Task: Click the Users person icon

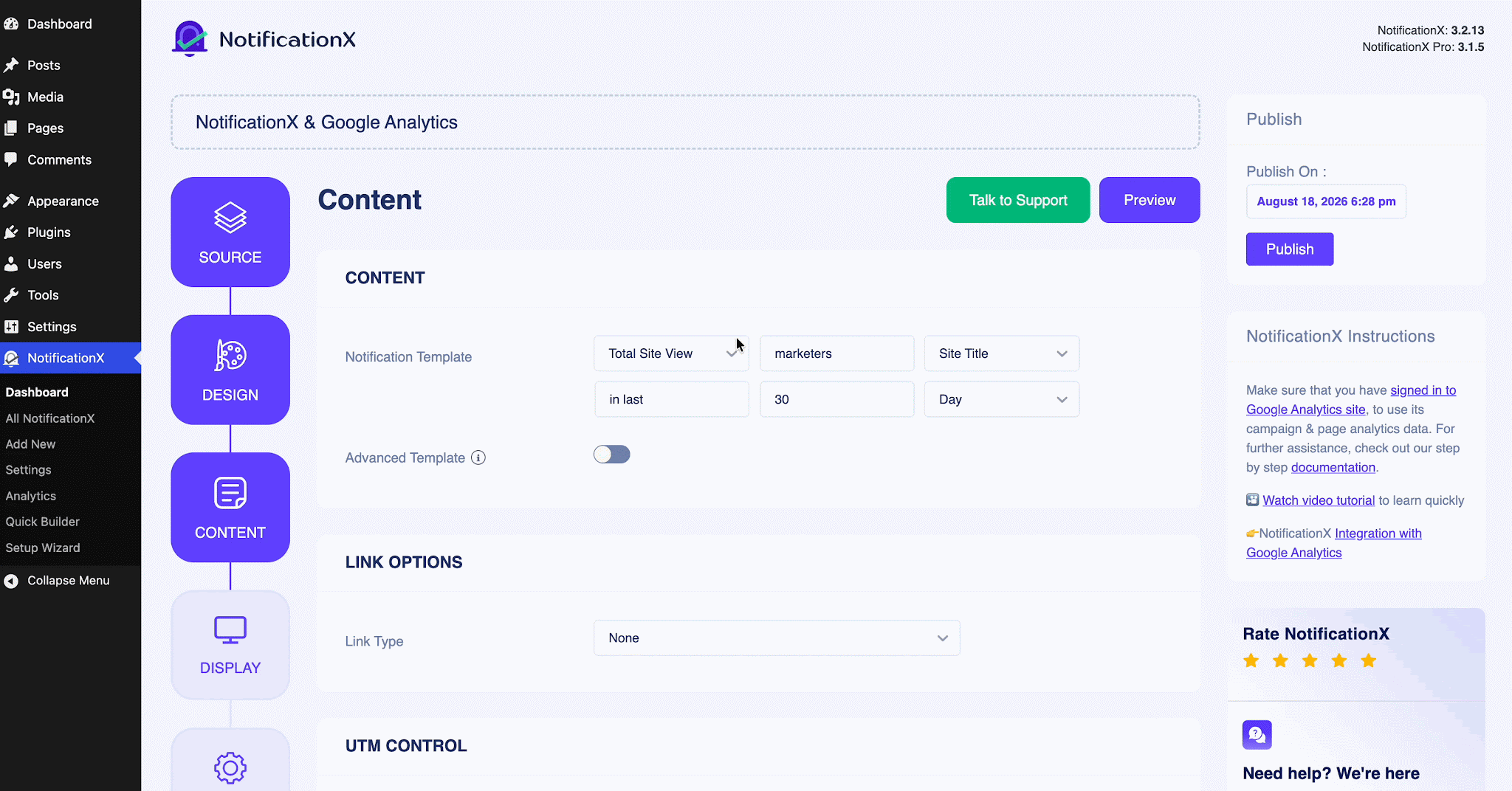Action: pyautogui.click(x=11, y=263)
